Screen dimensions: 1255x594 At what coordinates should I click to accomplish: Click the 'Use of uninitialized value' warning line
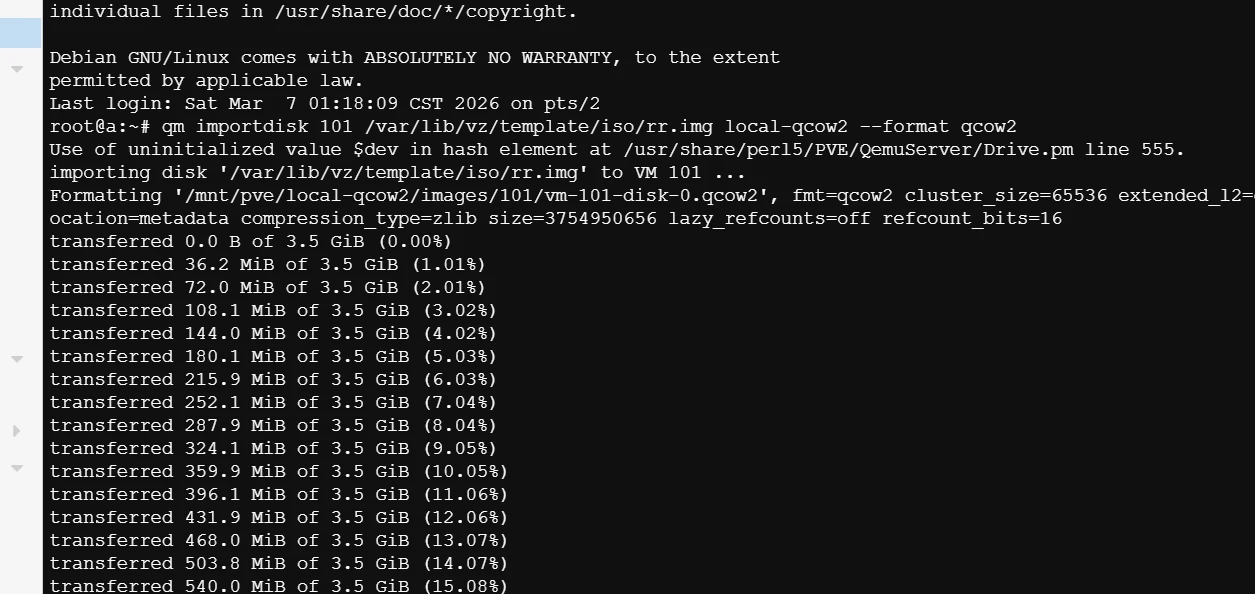(x=617, y=149)
